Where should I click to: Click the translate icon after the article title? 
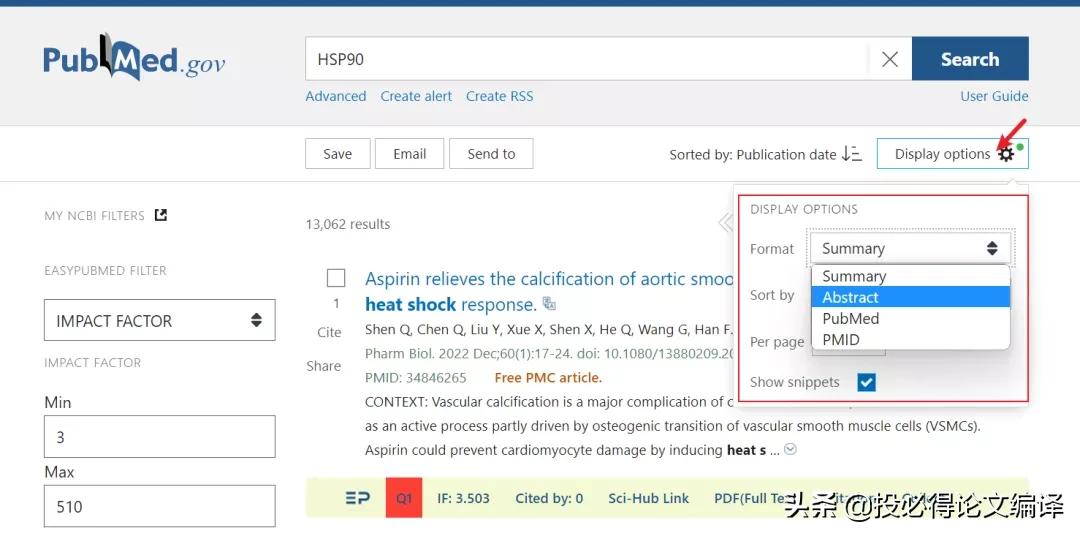point(549,303)
